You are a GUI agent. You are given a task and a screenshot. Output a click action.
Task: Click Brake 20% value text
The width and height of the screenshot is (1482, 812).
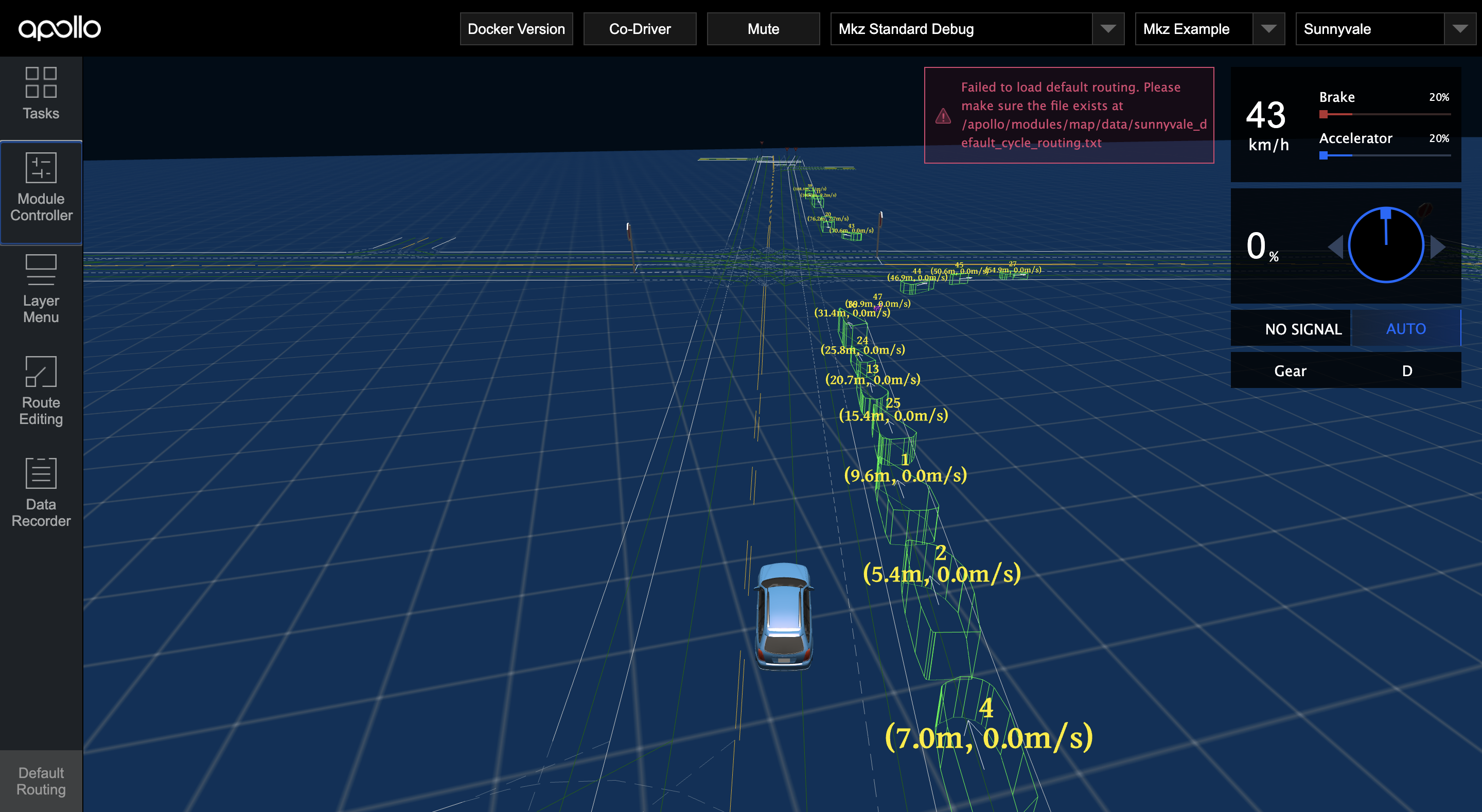(x=1439, y=97)
